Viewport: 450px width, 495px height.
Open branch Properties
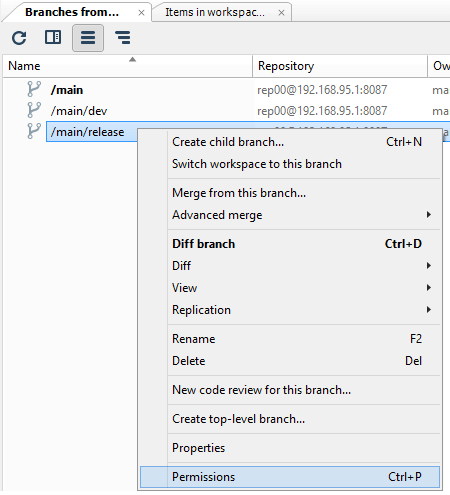290,448
